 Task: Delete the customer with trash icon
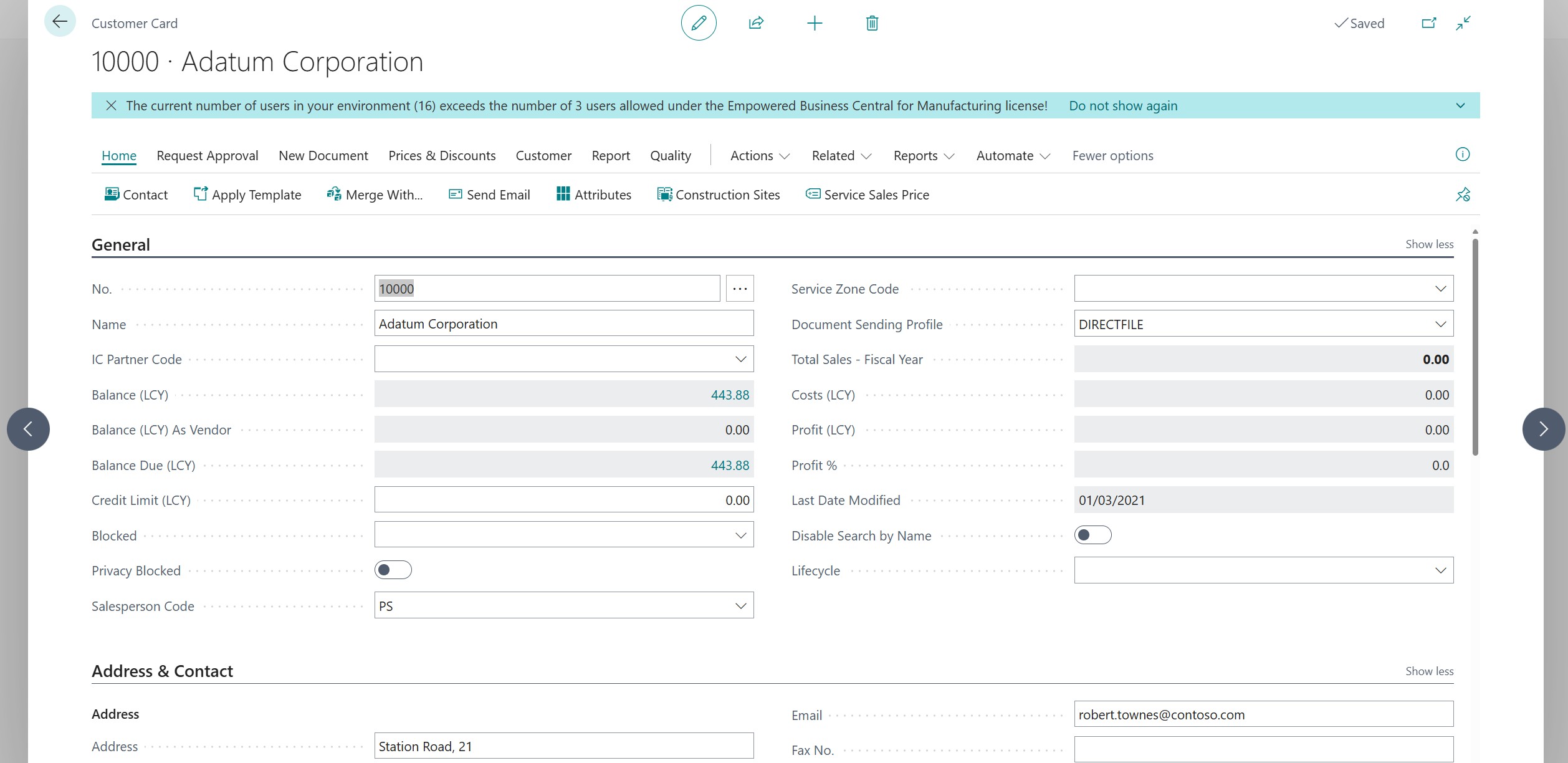872,23
